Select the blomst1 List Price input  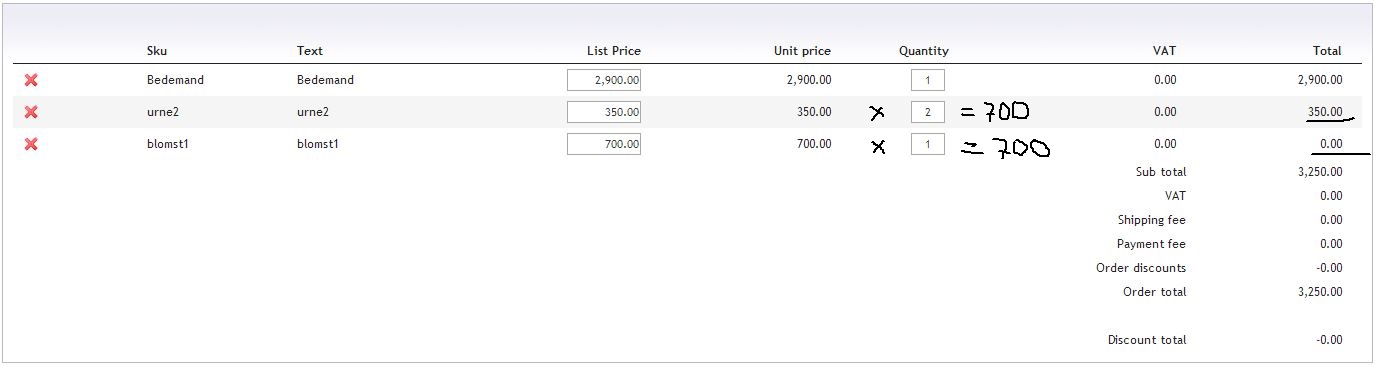604,144
